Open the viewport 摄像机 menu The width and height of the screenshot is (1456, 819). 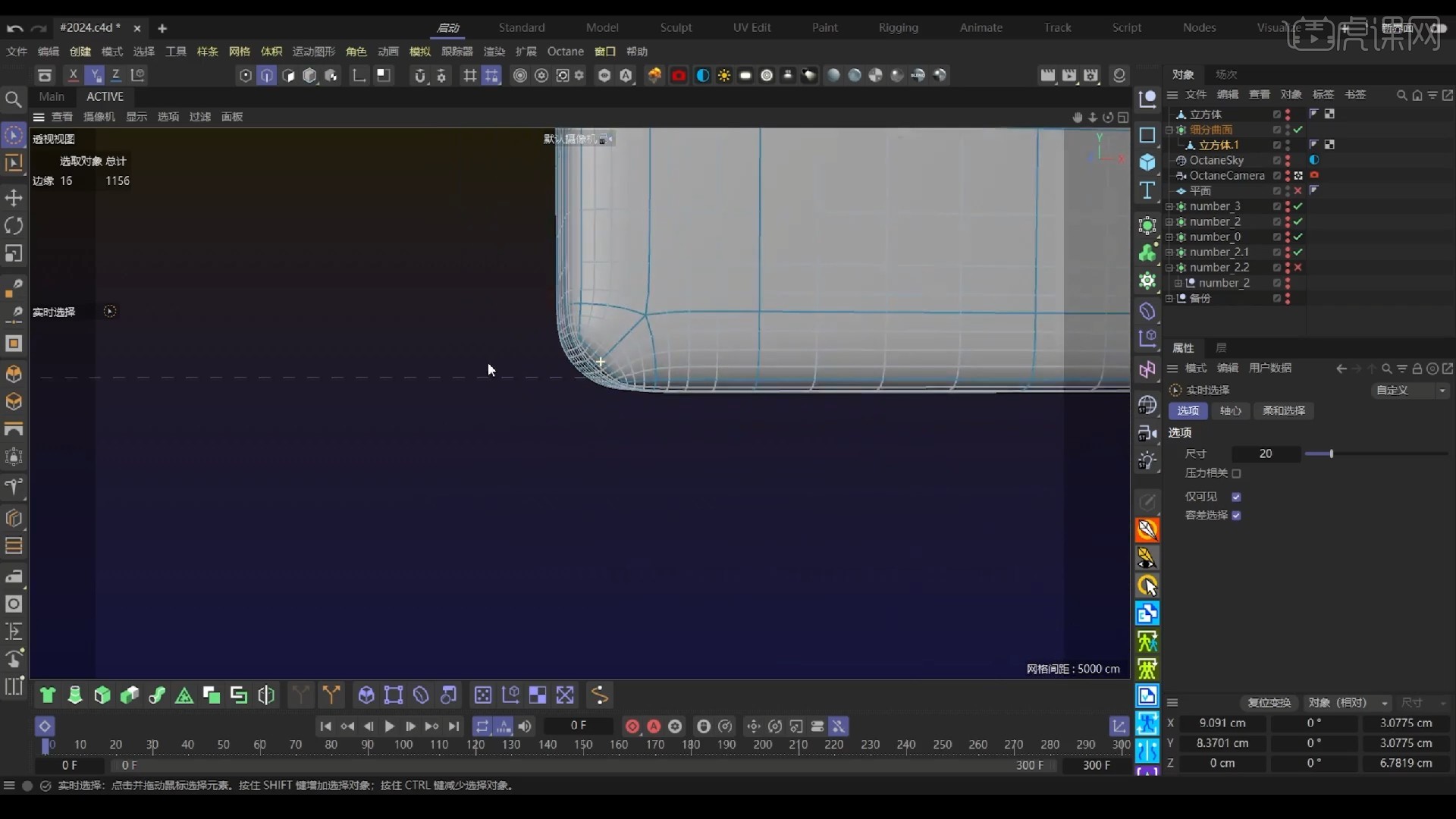tap(99, 117)
